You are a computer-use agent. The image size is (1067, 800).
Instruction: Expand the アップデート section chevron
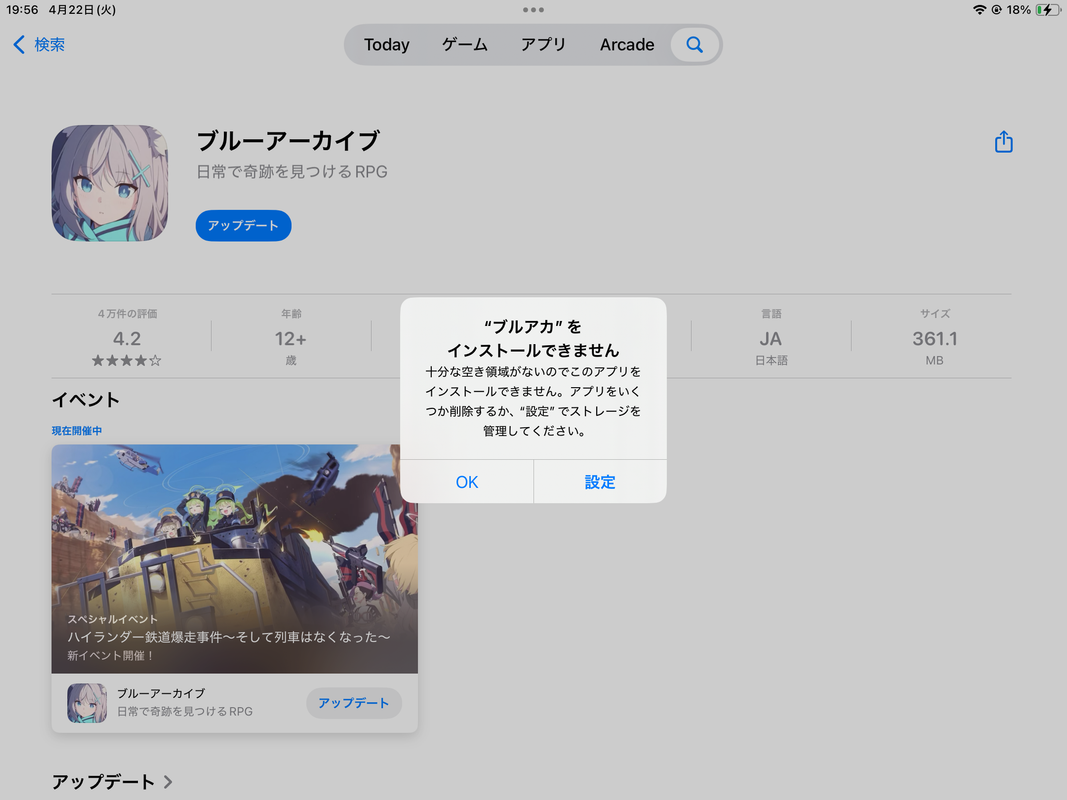point(168,782)
